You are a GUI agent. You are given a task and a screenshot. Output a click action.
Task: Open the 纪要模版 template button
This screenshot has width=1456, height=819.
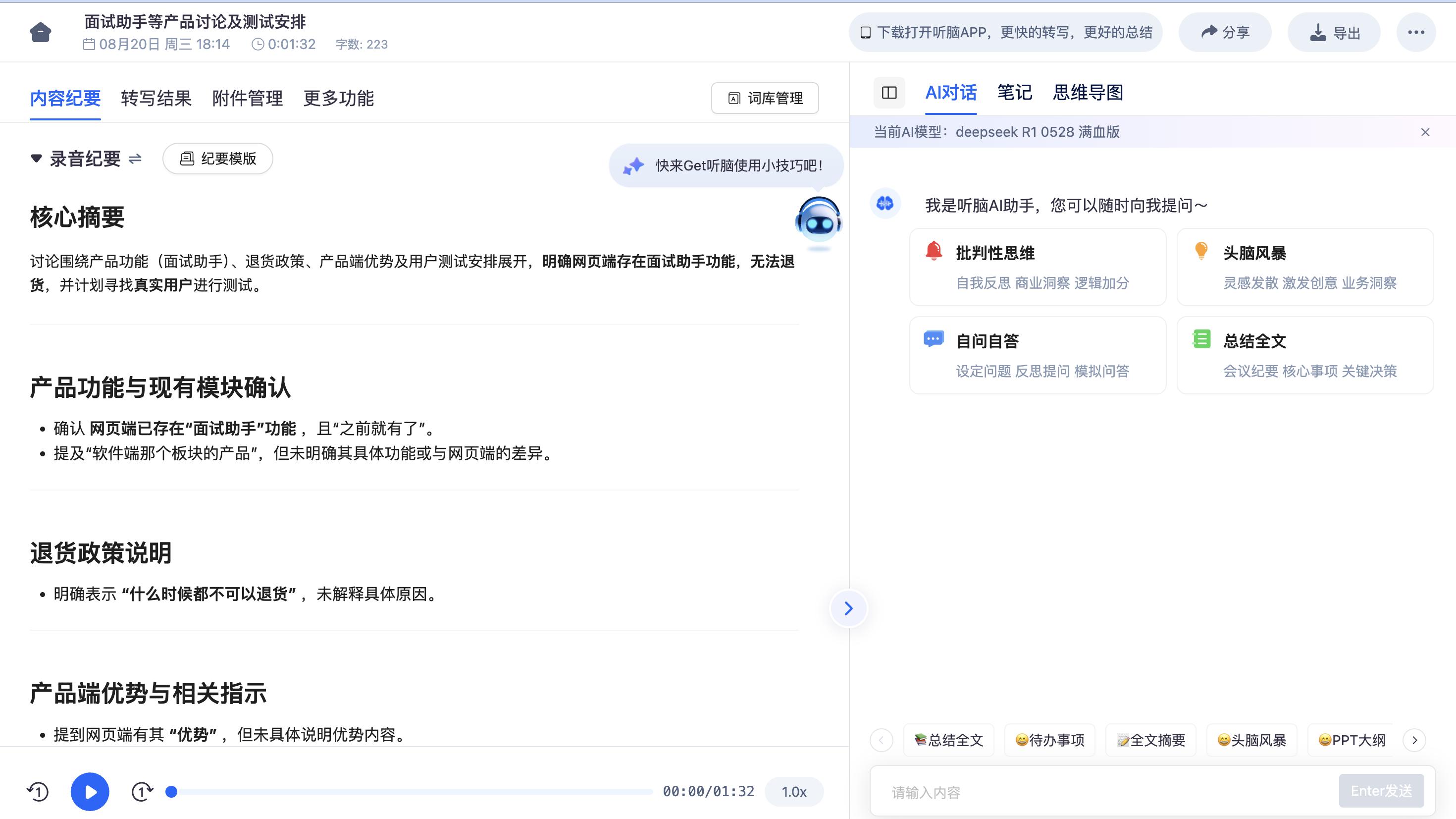click(217, 159)
